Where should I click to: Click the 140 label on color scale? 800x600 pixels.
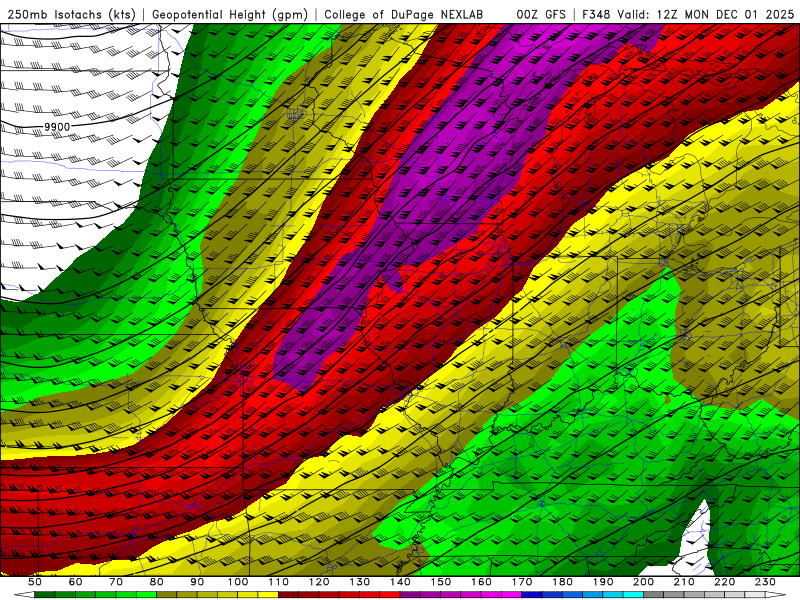point(400,582)
